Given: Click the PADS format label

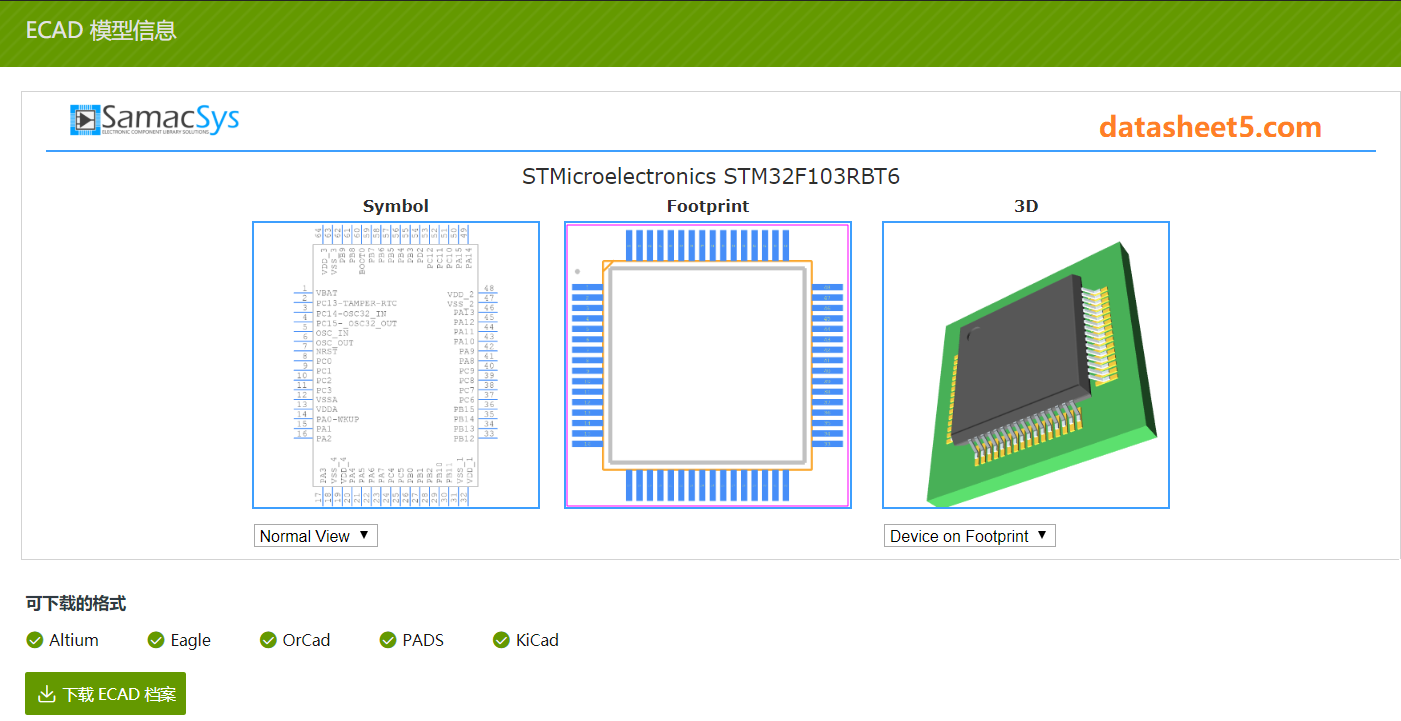Looking at the screenshot, I should click(x=423, y=640).
